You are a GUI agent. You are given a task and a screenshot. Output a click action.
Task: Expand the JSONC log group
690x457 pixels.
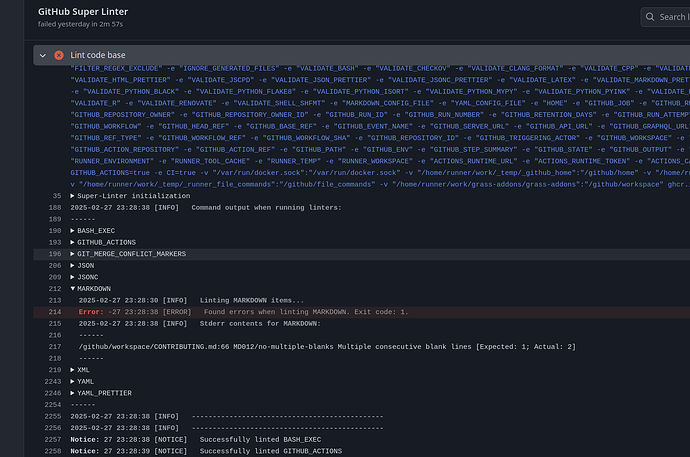click(84, 277)
